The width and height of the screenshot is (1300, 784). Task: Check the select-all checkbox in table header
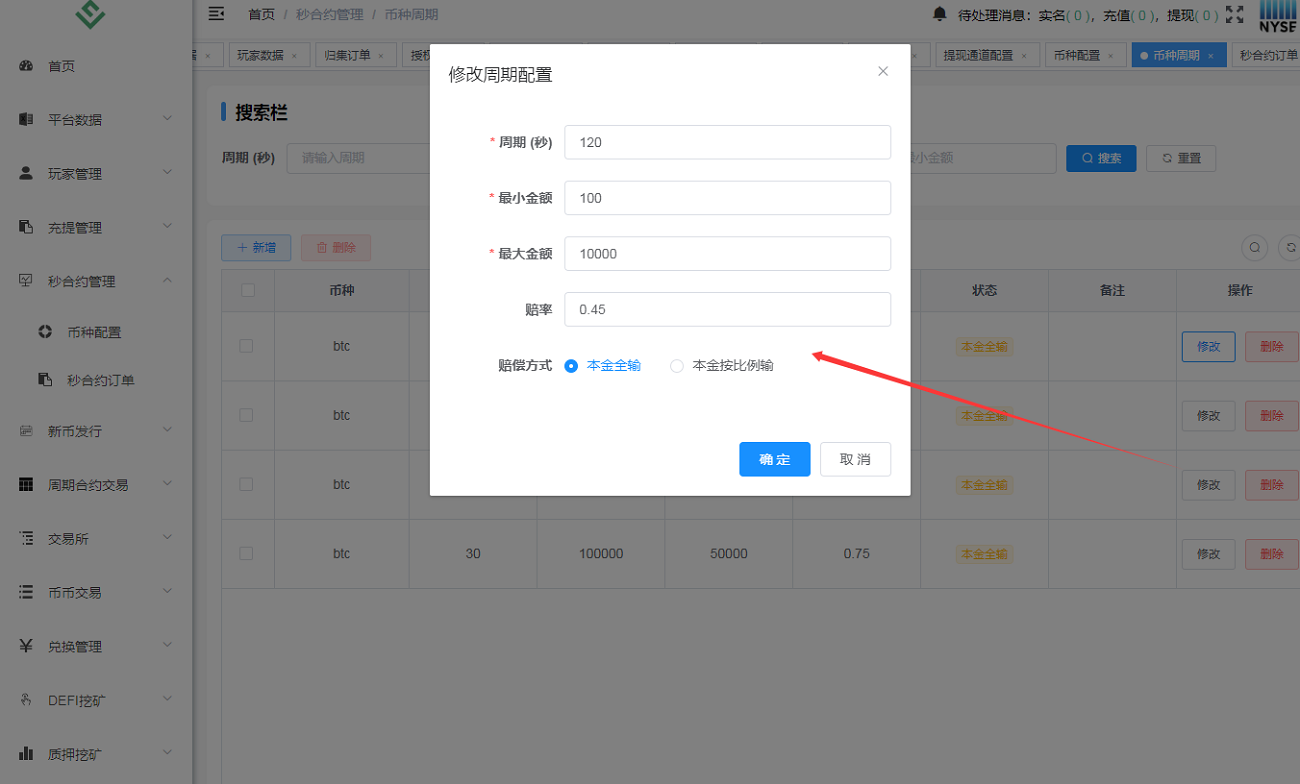point(247,290)
